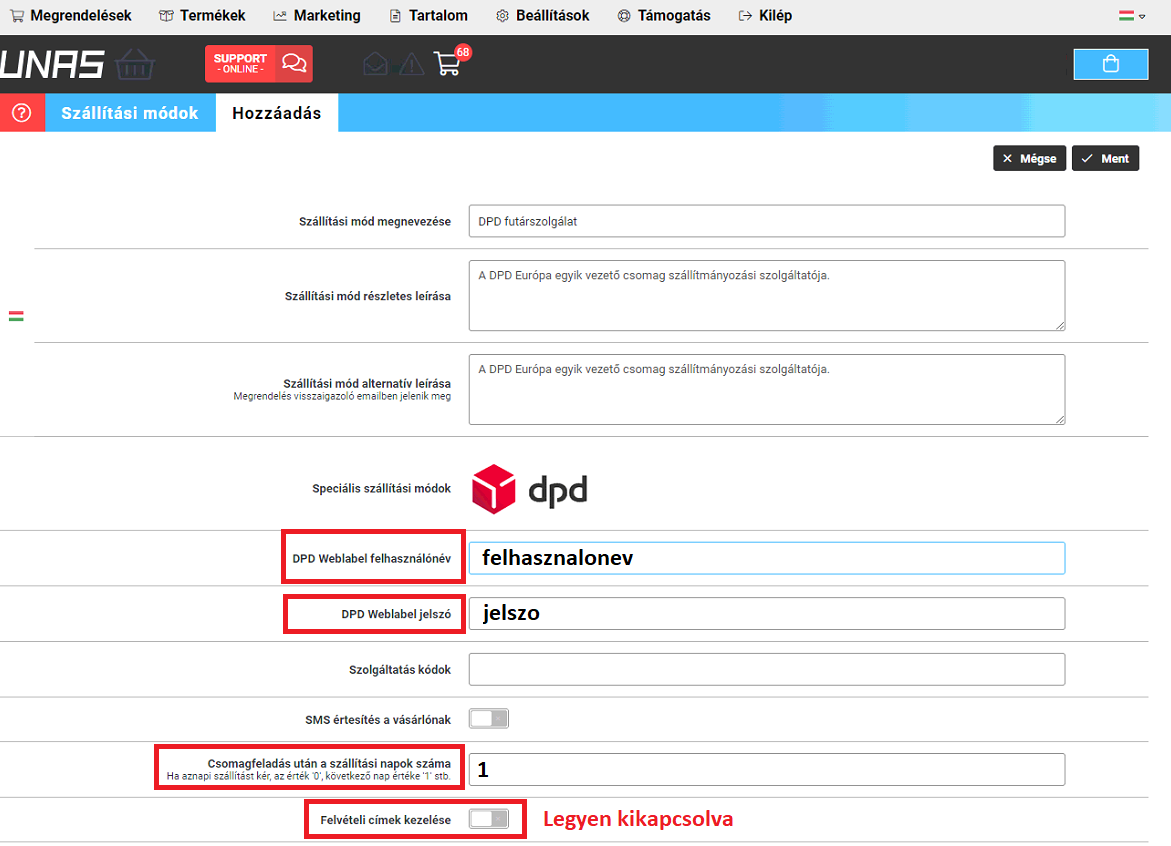Click the Szállítási mód megnevezése field
Image resolution: width=1171 pixels, height=846 pixels.
(x=766, y=221)
